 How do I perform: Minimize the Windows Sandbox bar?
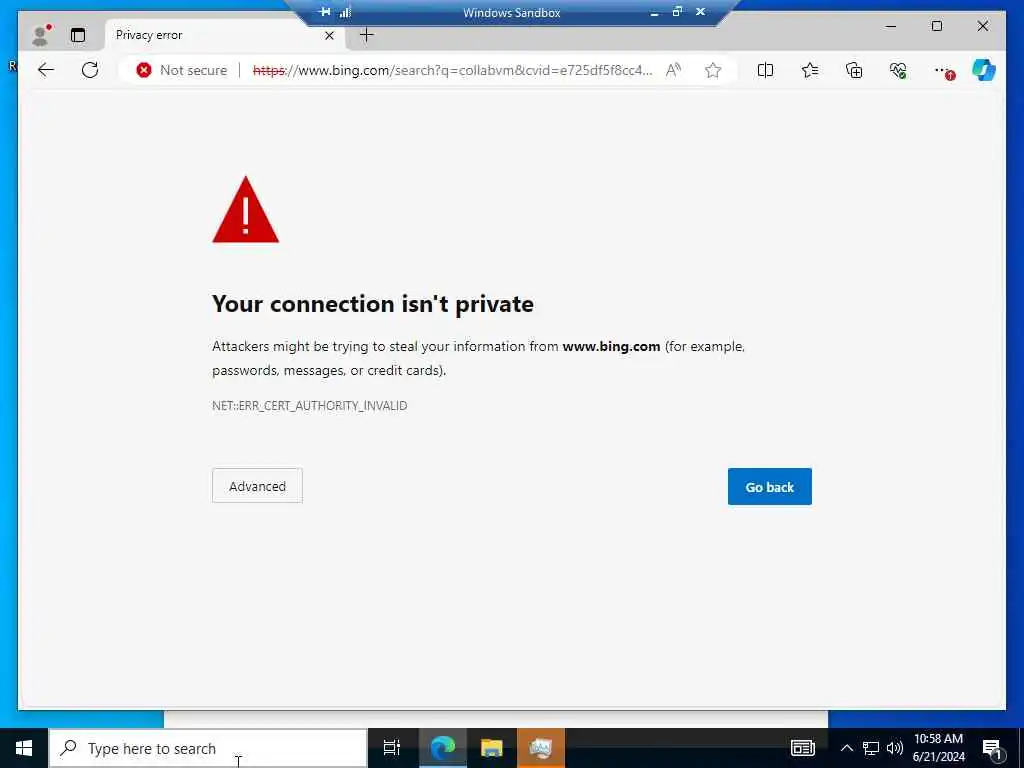pyautogui.click(x=654, y=12)
